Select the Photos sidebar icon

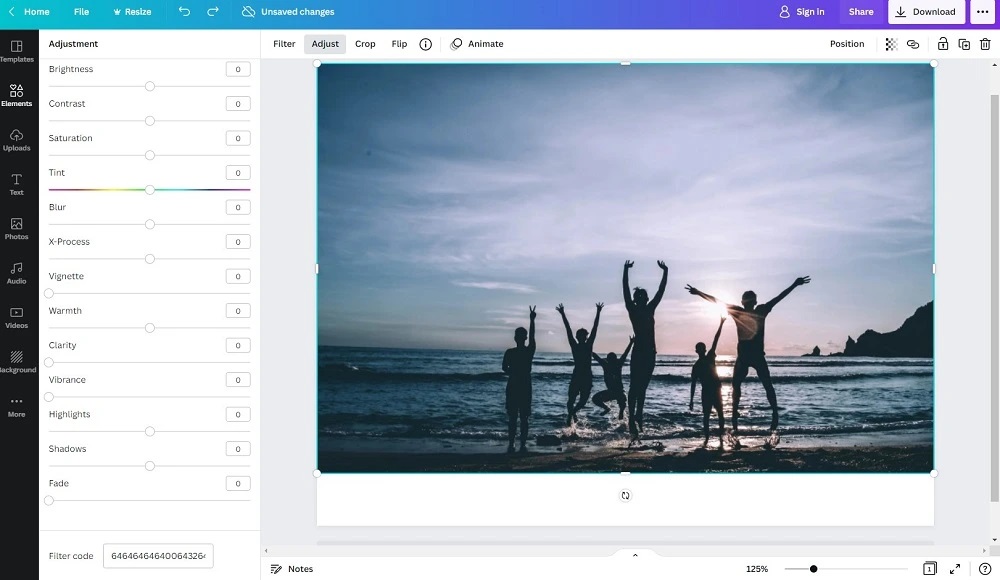pyautogui.click(x=16, y=228)
